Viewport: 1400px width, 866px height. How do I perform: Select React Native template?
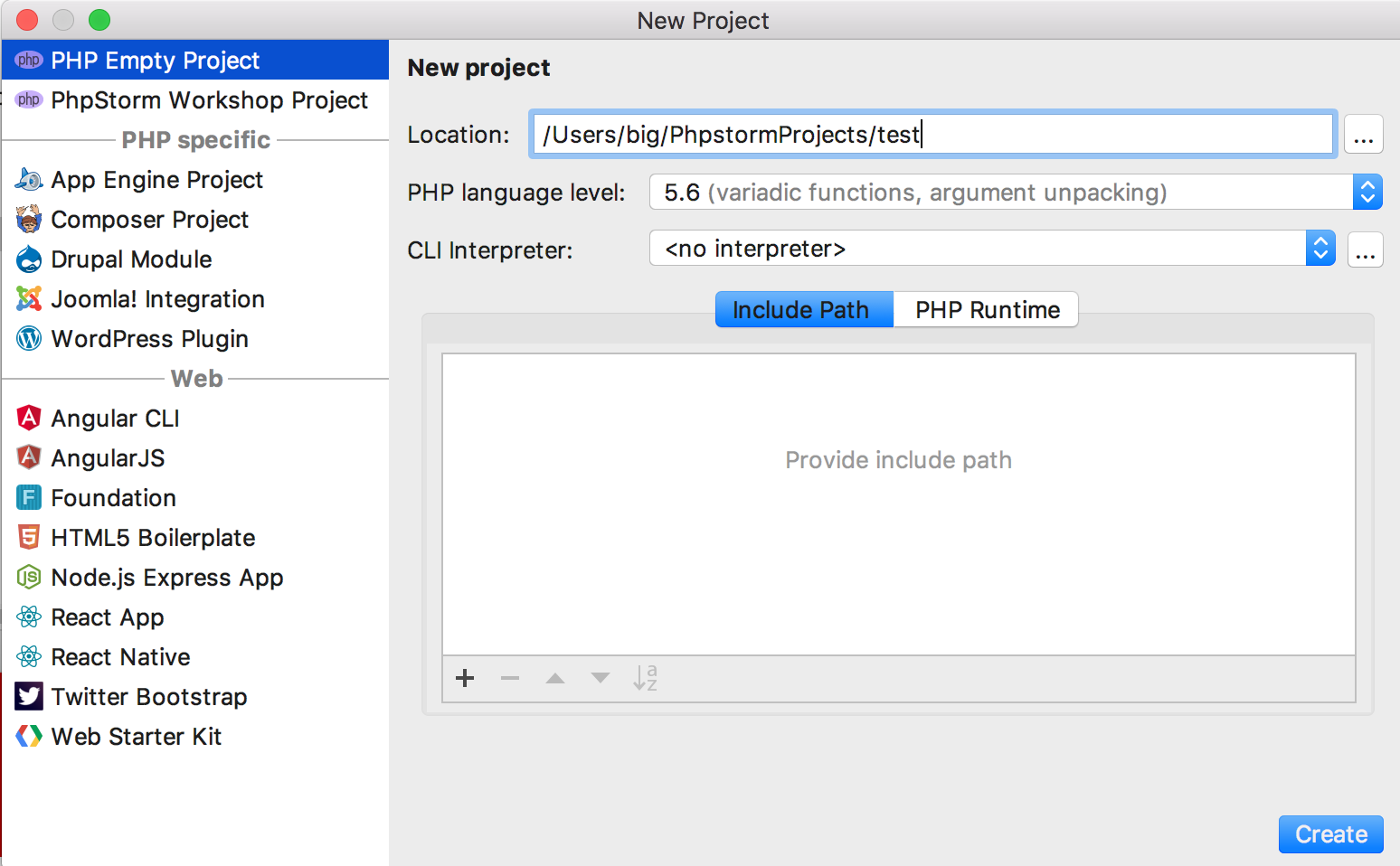195,656
